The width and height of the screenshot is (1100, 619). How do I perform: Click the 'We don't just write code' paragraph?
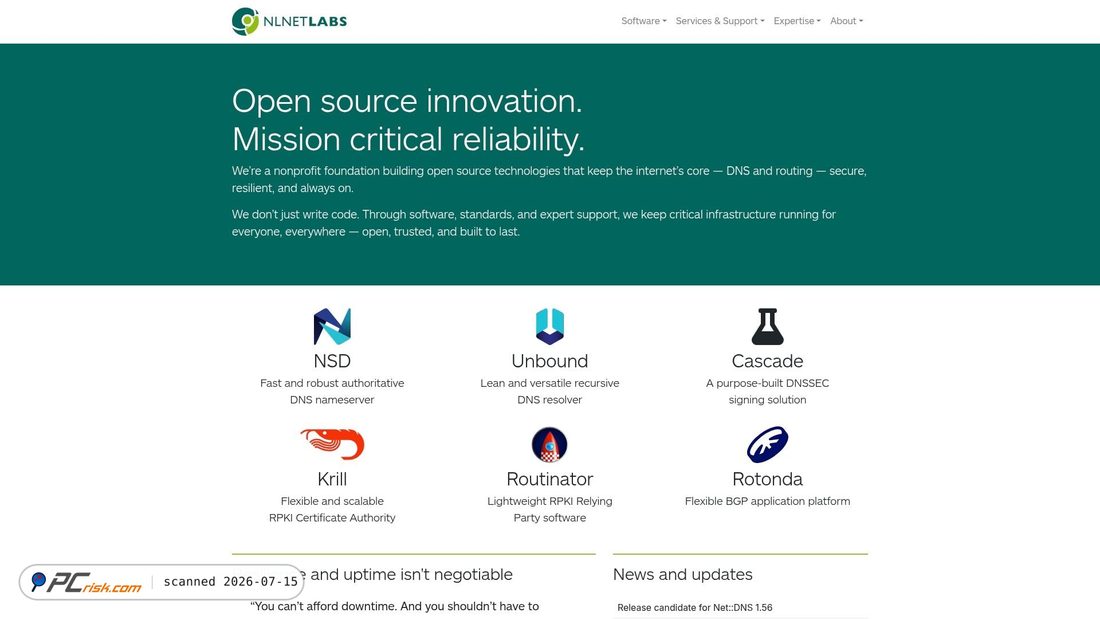[x=534, y=222]
